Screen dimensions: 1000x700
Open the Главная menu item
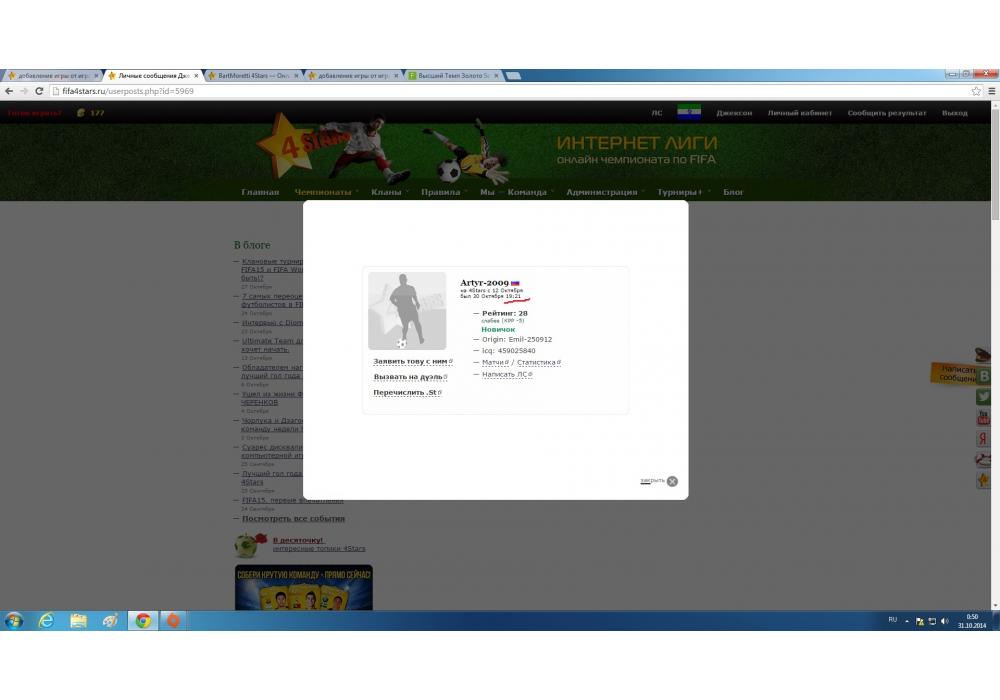pos(260,192)
